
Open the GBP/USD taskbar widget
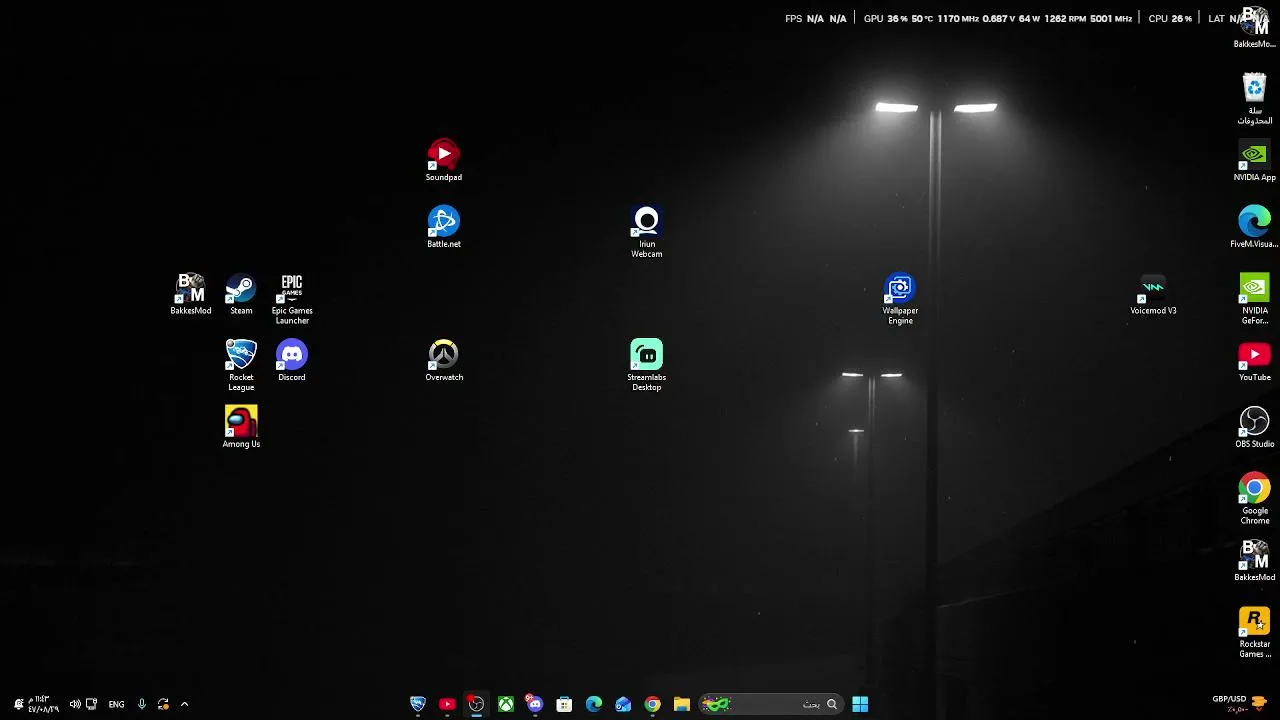coord(1240,704)
